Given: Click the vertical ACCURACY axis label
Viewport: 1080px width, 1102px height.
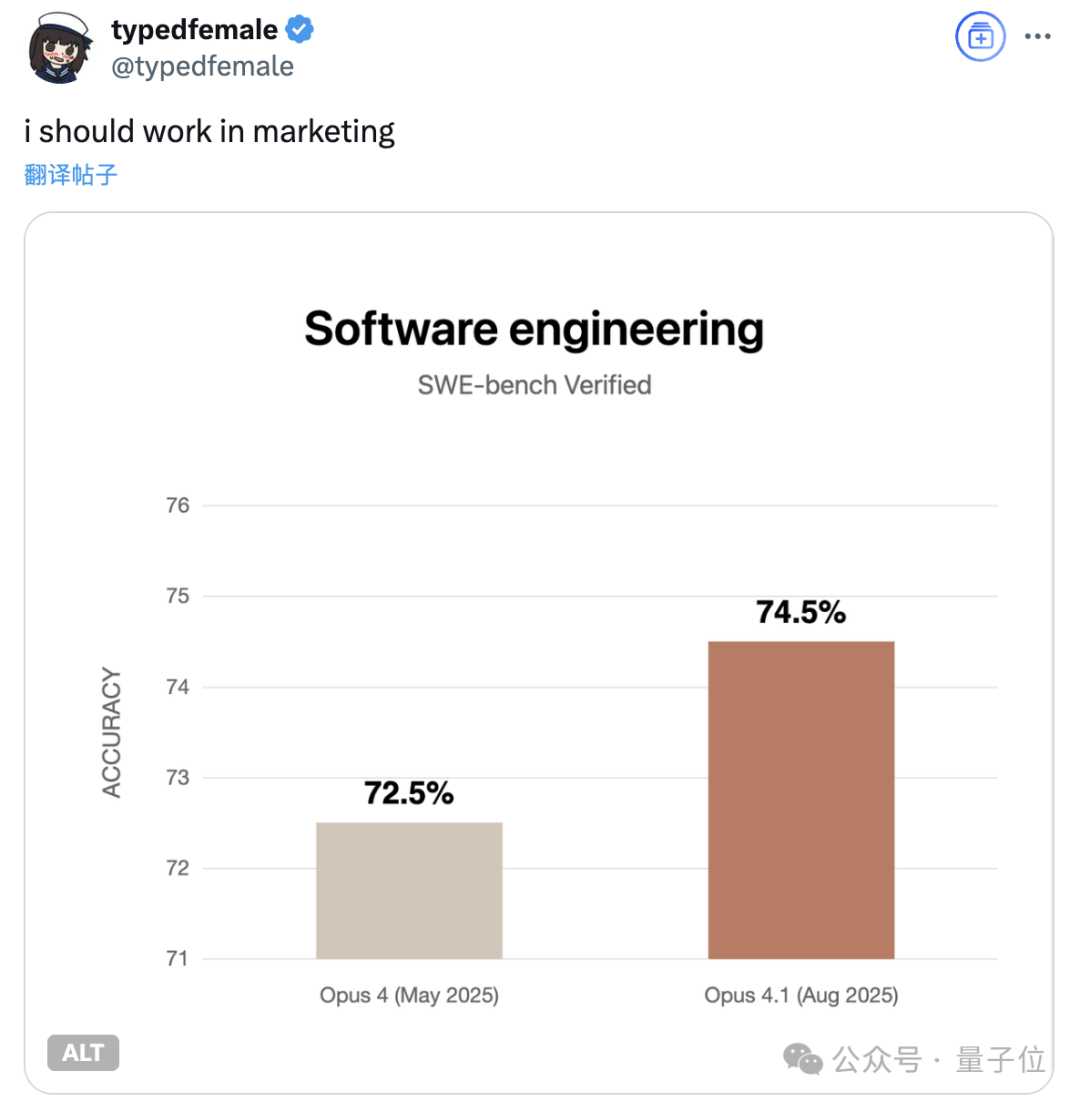Looking at the screenshot, I should point(112,732).
